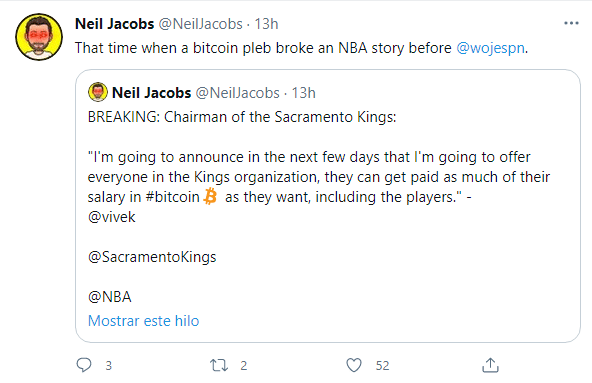
Task: Open the three-dot more options menu
Action: coord(571,23)
